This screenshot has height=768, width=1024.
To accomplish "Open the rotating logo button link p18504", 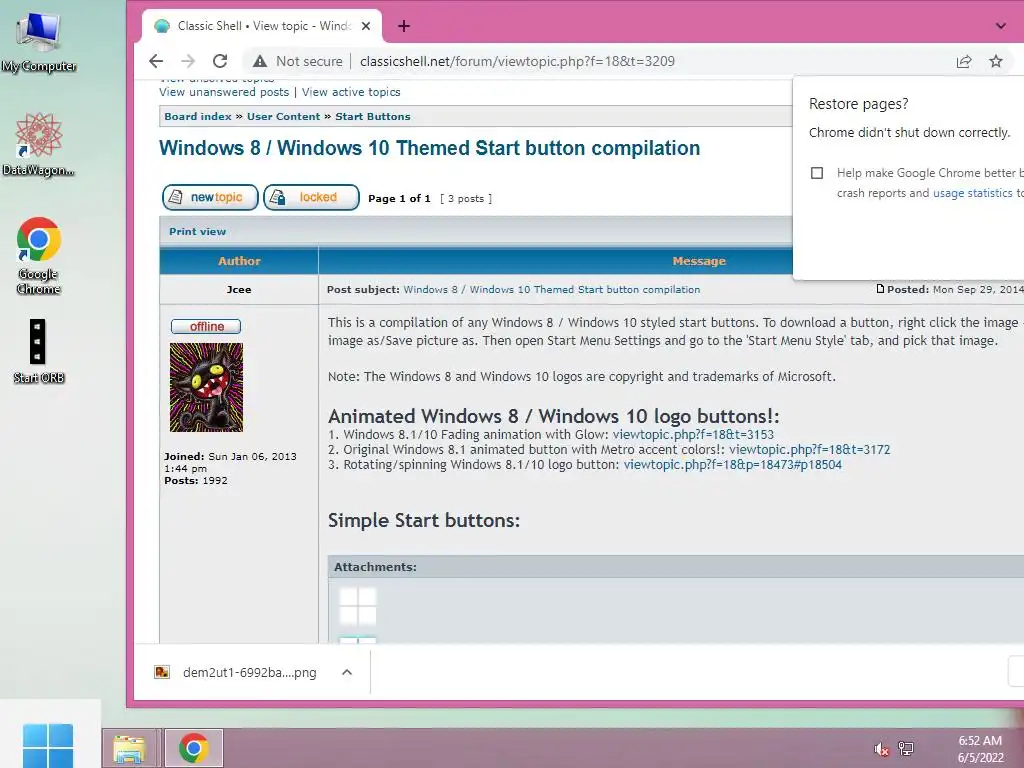I will 733,464.
